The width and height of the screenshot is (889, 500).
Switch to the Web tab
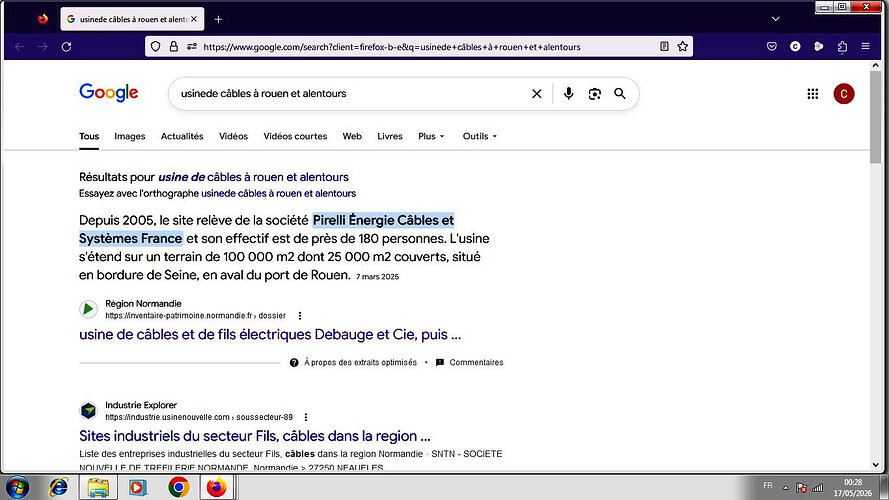pos(352,136)
